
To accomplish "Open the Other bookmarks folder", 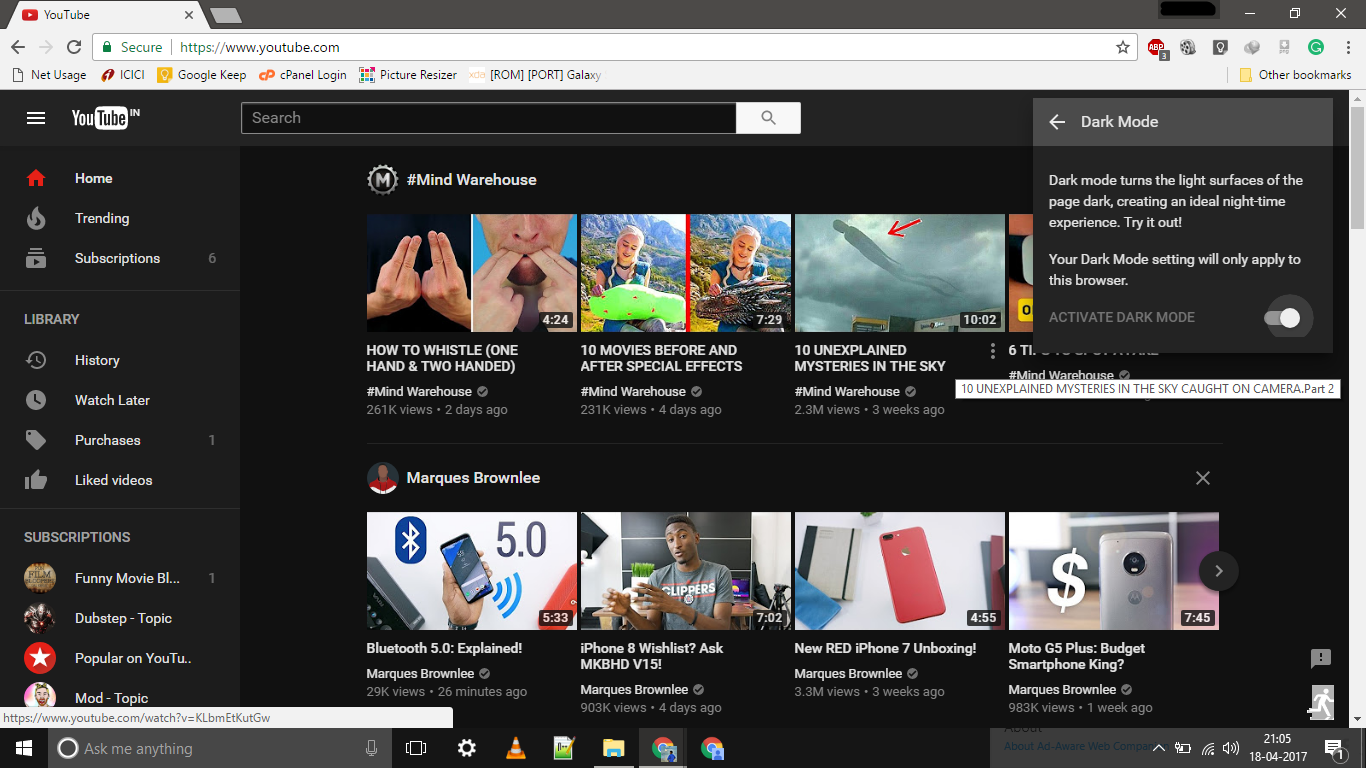I will (x=1295, y=75).
